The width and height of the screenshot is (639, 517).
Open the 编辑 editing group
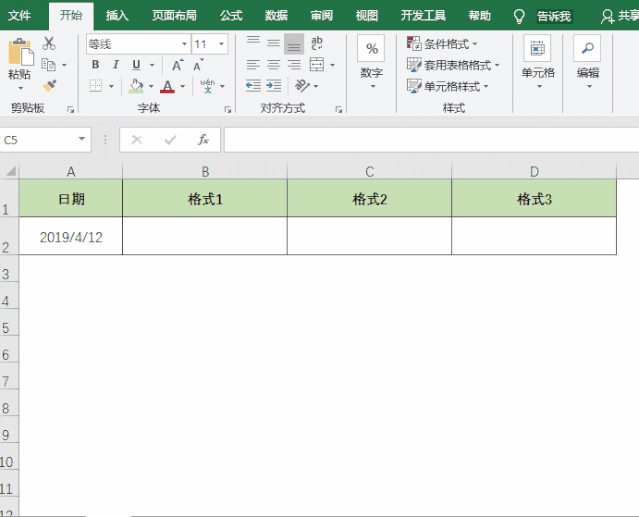click(588, 62)
